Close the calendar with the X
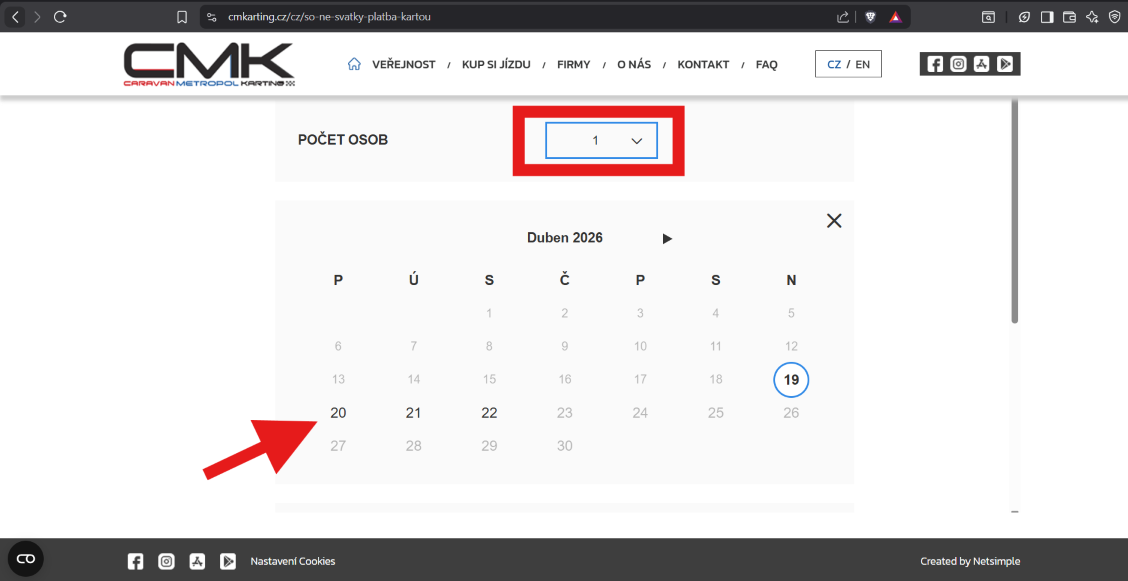This screenshot has height=581, width=1128. click(x=834, y=221)
